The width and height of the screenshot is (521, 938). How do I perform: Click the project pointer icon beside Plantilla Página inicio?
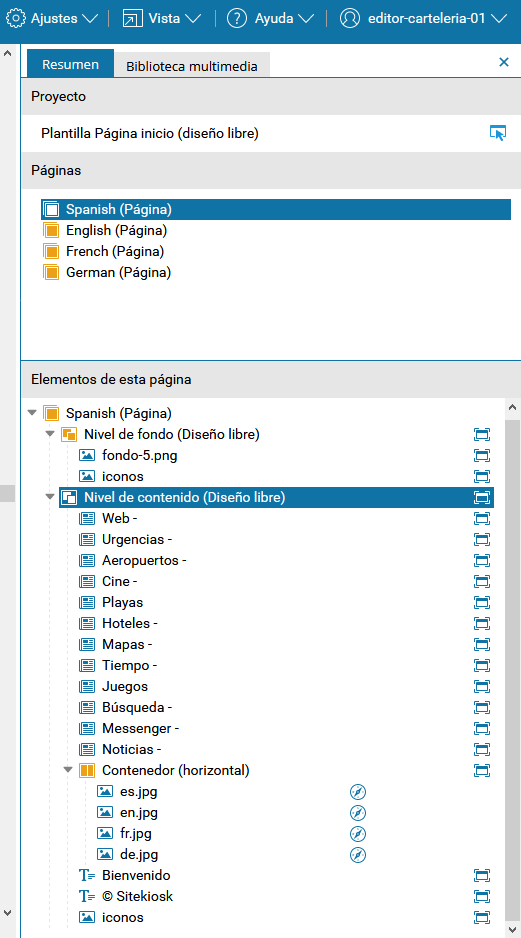[497, 133]
